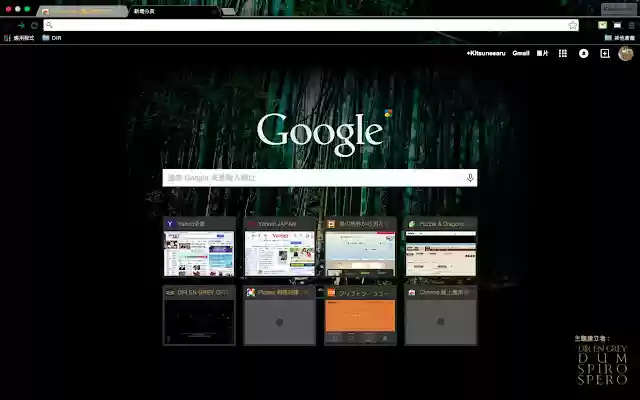
Task: Bookmark this page with the star icon
Action: click(x=573, y=25)
